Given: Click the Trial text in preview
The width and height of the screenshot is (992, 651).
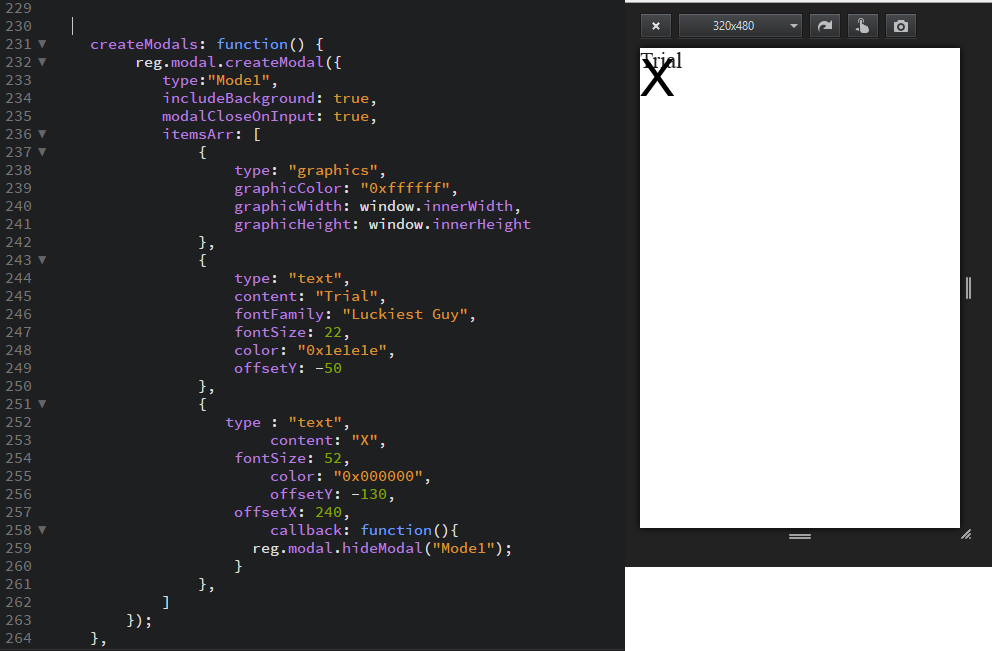Looking at the screenshot, I should [661, 60].
